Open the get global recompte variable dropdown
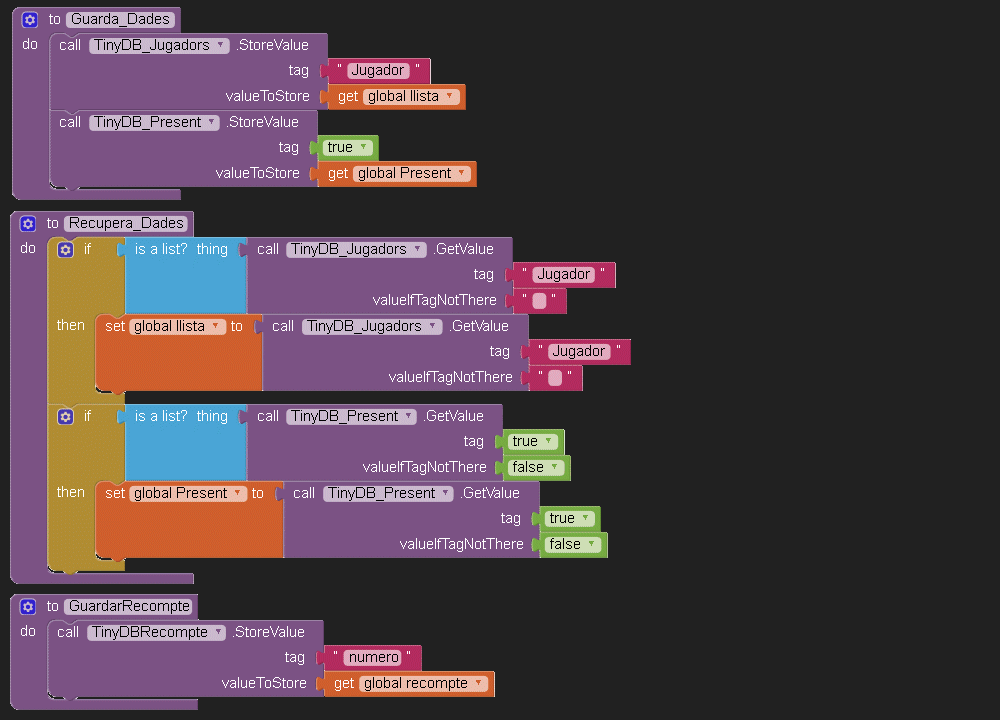This screenshot has width=1000, height=720. 479,684
